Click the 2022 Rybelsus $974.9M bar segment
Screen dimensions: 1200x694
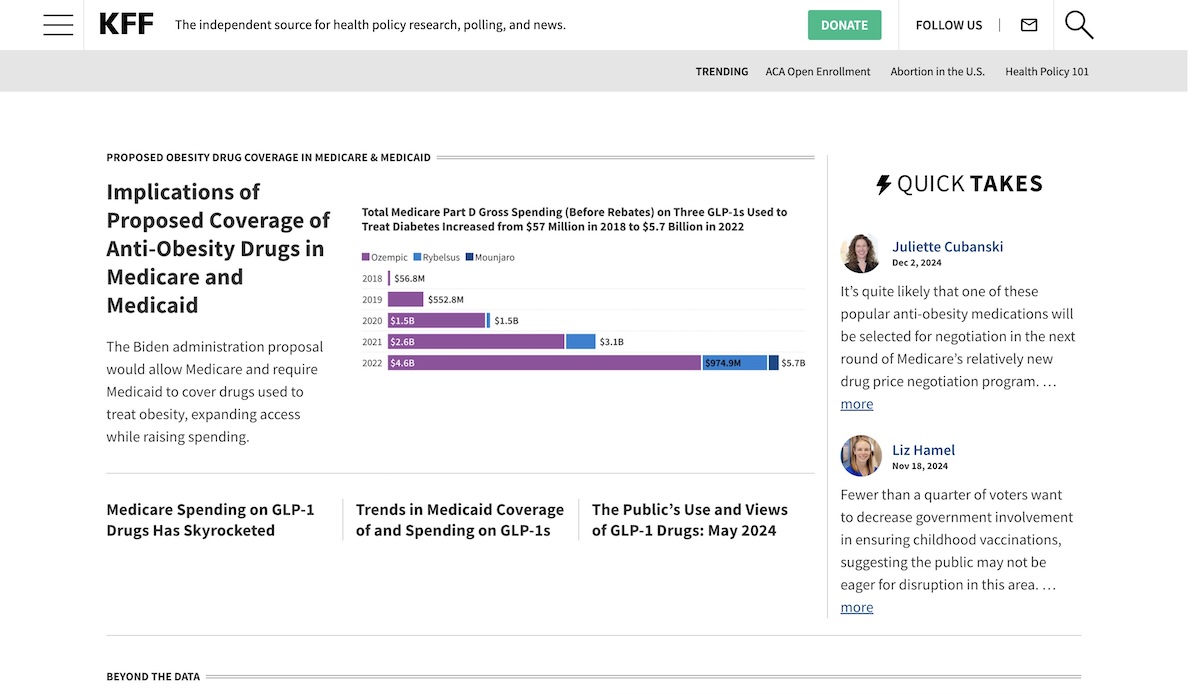(x=735, y=363)
